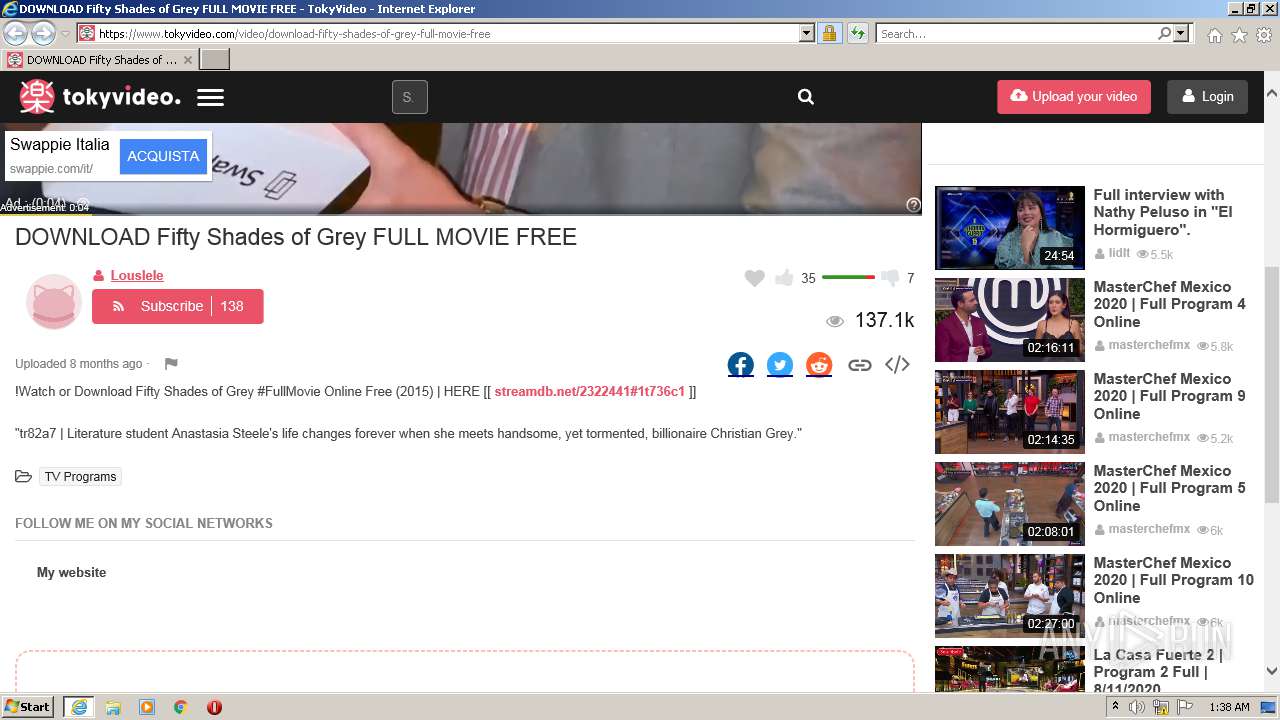
Task: Give a thumbs up to the video
Action: click(784, 278)
